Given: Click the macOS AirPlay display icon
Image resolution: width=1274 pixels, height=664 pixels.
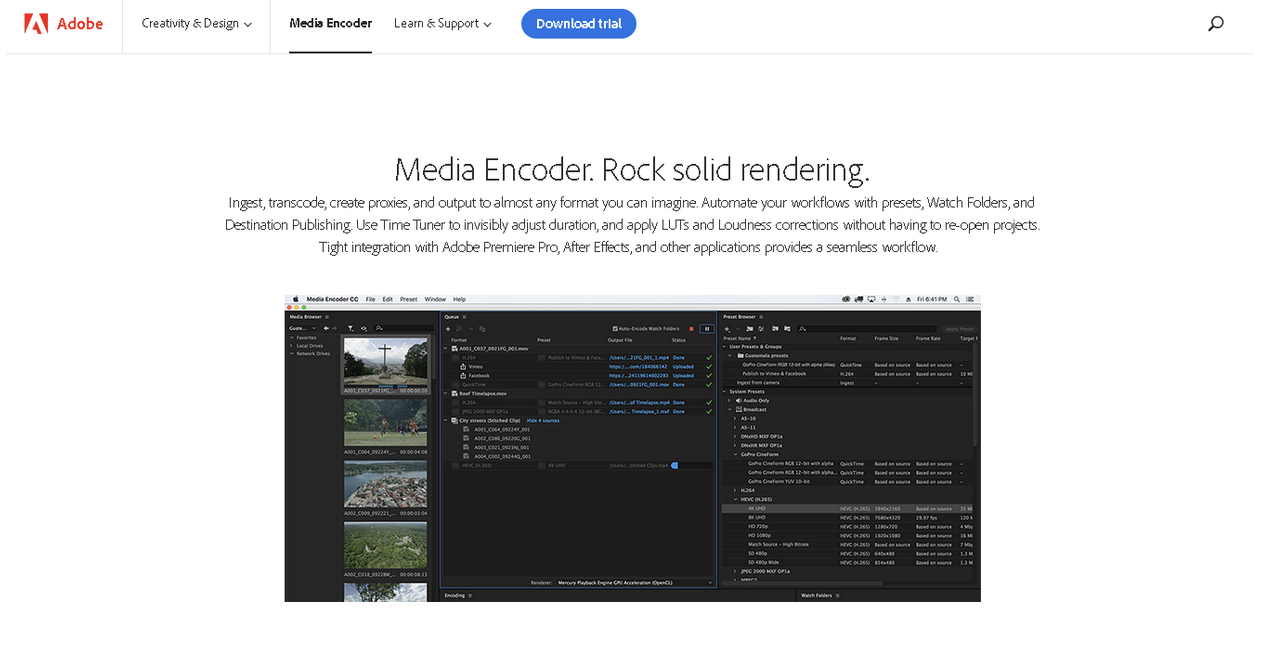Looking at the screenshot, I should coord(871,299).
